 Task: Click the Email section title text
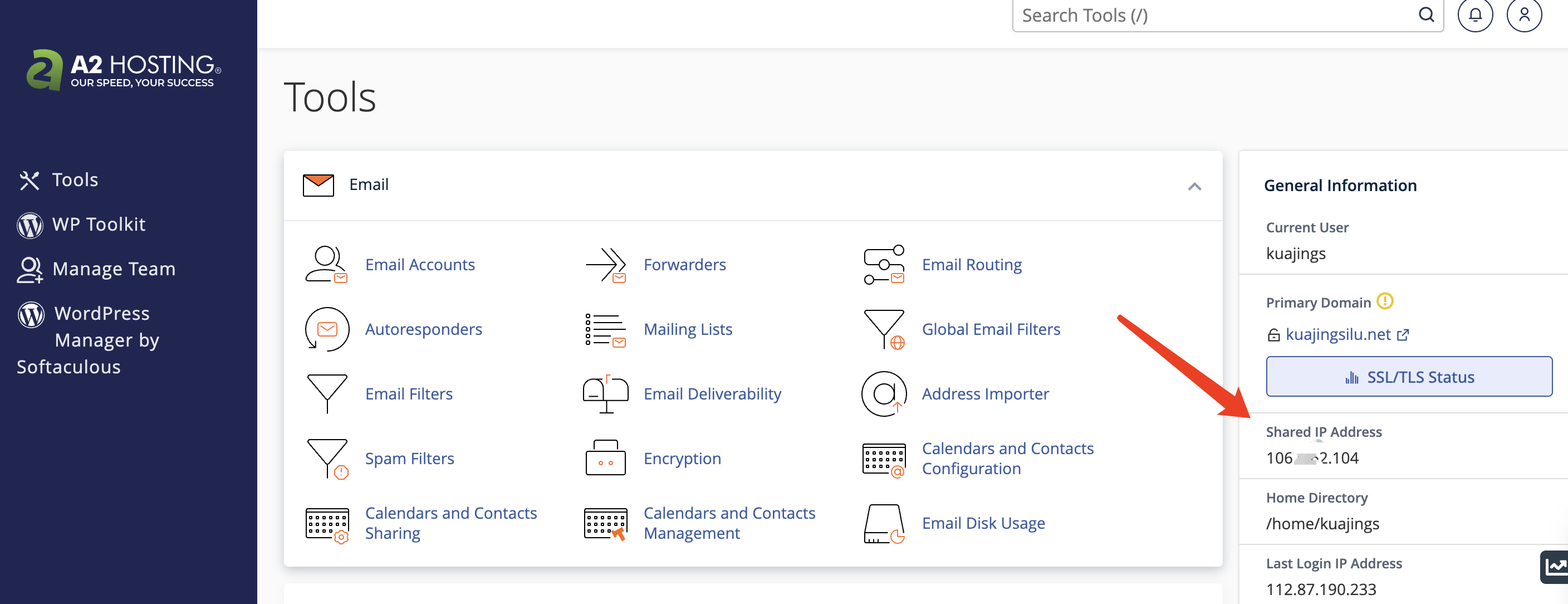click(x=369, y=184)
